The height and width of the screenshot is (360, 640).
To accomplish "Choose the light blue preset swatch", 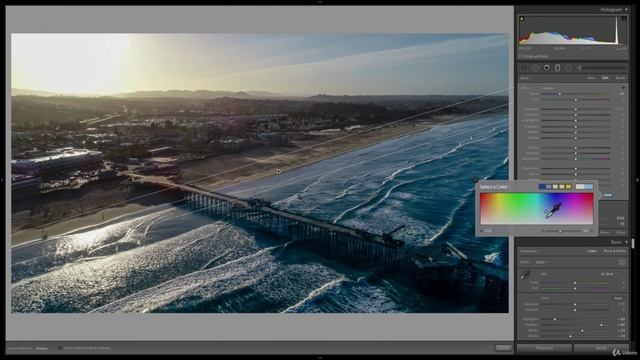I will click(x=589, y=187).
